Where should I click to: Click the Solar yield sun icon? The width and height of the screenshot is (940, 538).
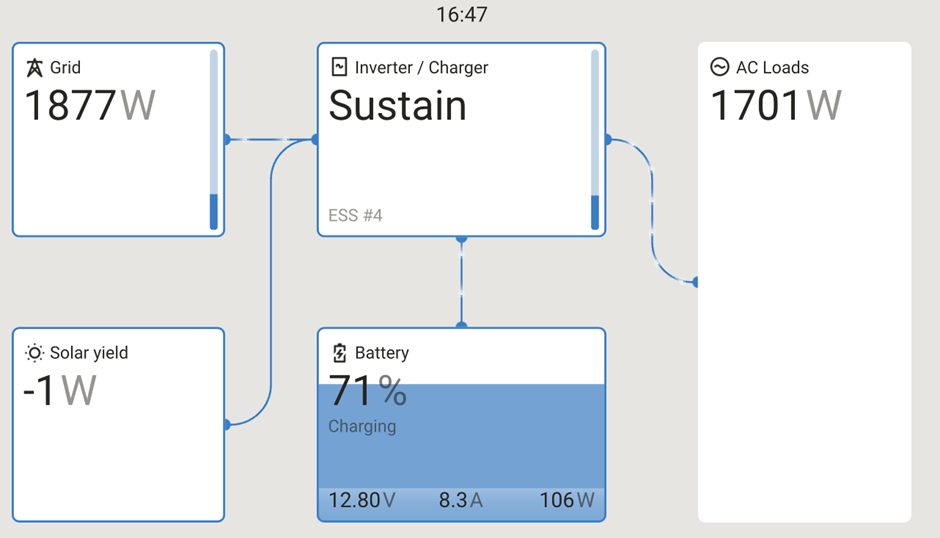click(x=35, y=353)
